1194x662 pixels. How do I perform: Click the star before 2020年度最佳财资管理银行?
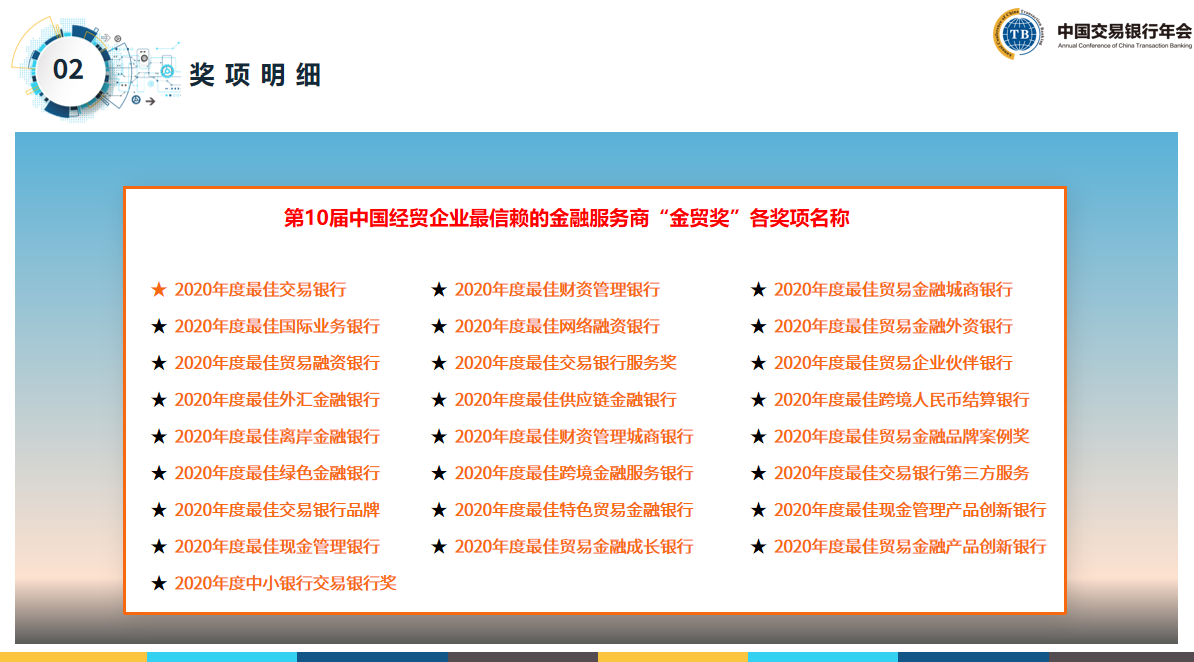tap(439, 290)
